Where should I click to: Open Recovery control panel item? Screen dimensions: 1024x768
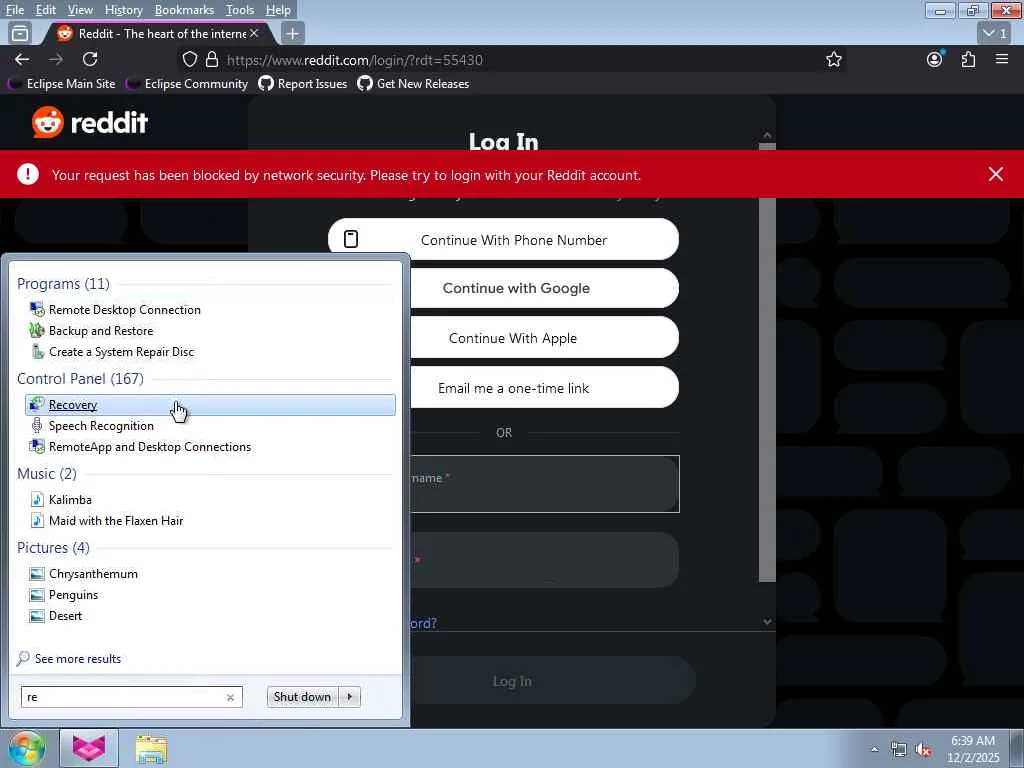tap(210, 405)
